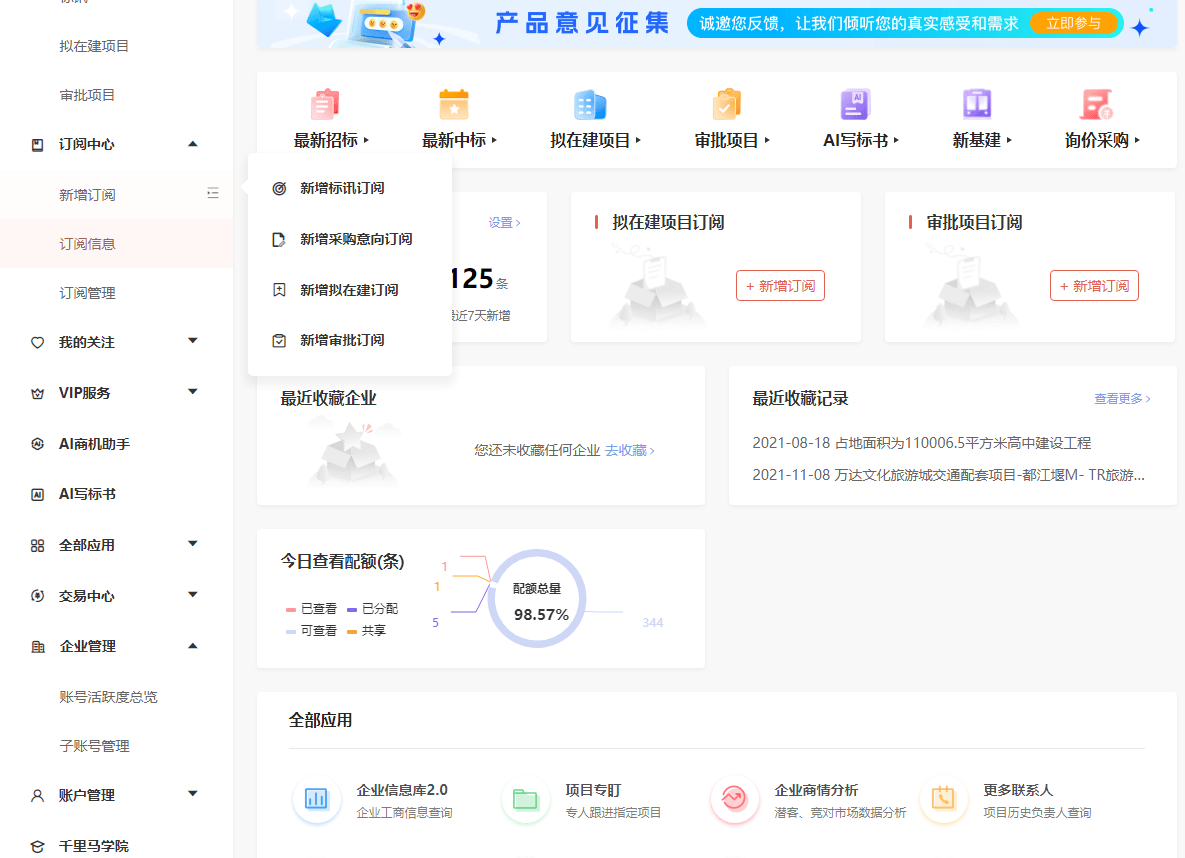Image resolution: width=1185 pixels, height=858 pixels.
Task: Click the 共享 legend item
Action: (367, 630)
